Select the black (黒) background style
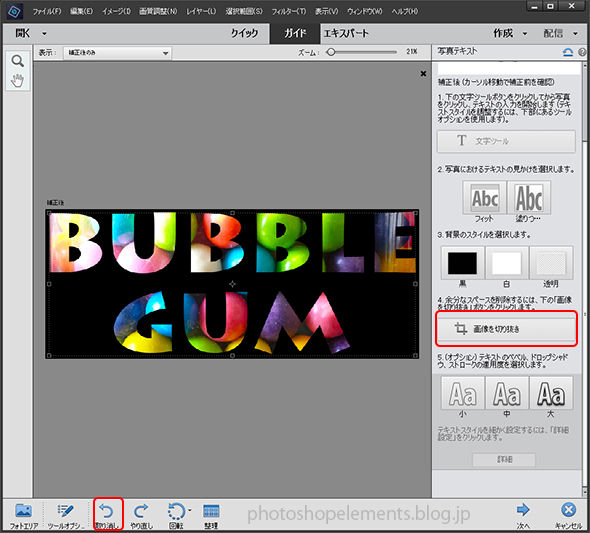590x533 pixels. tap(462, 263)
